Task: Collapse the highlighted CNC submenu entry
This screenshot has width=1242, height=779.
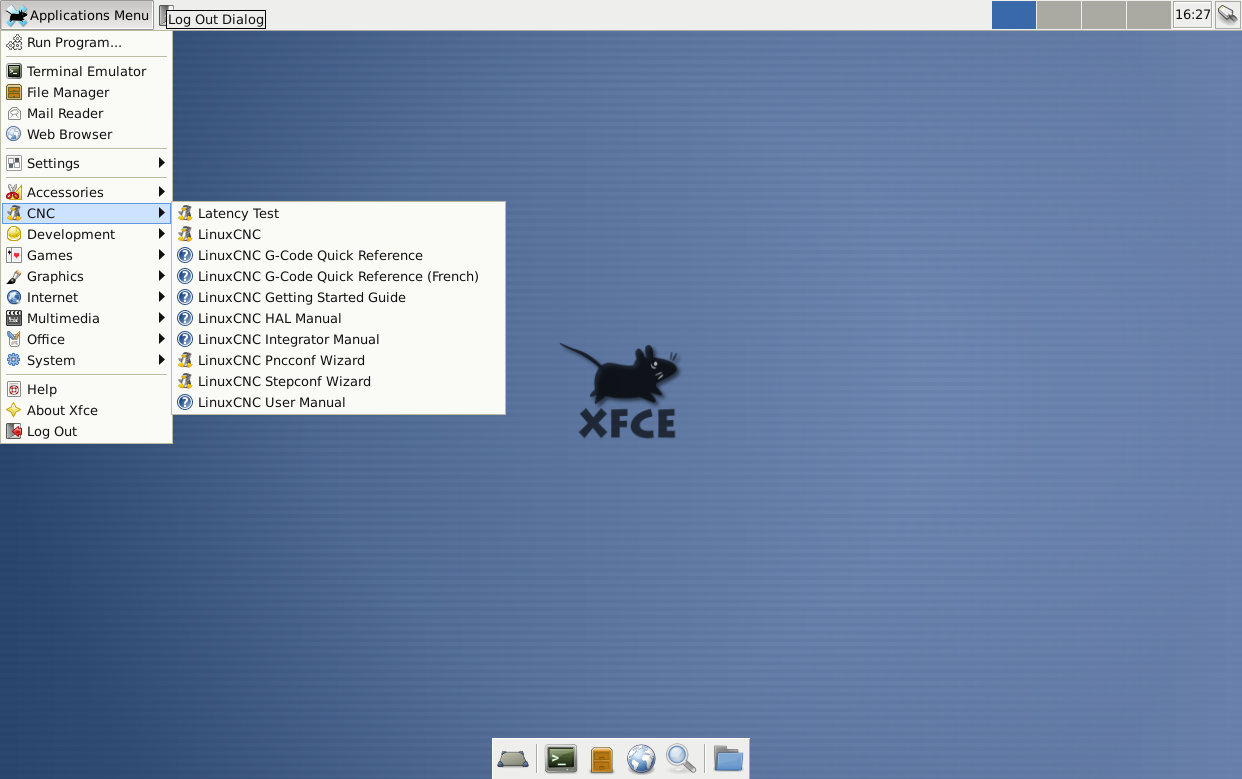Action: pos(87,213)
